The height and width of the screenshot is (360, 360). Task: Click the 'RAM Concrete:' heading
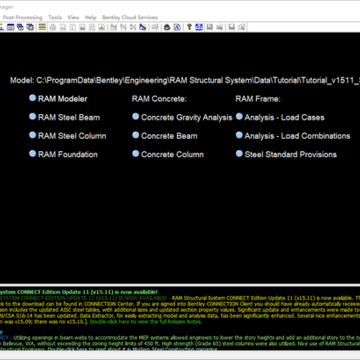click(159, 99)
